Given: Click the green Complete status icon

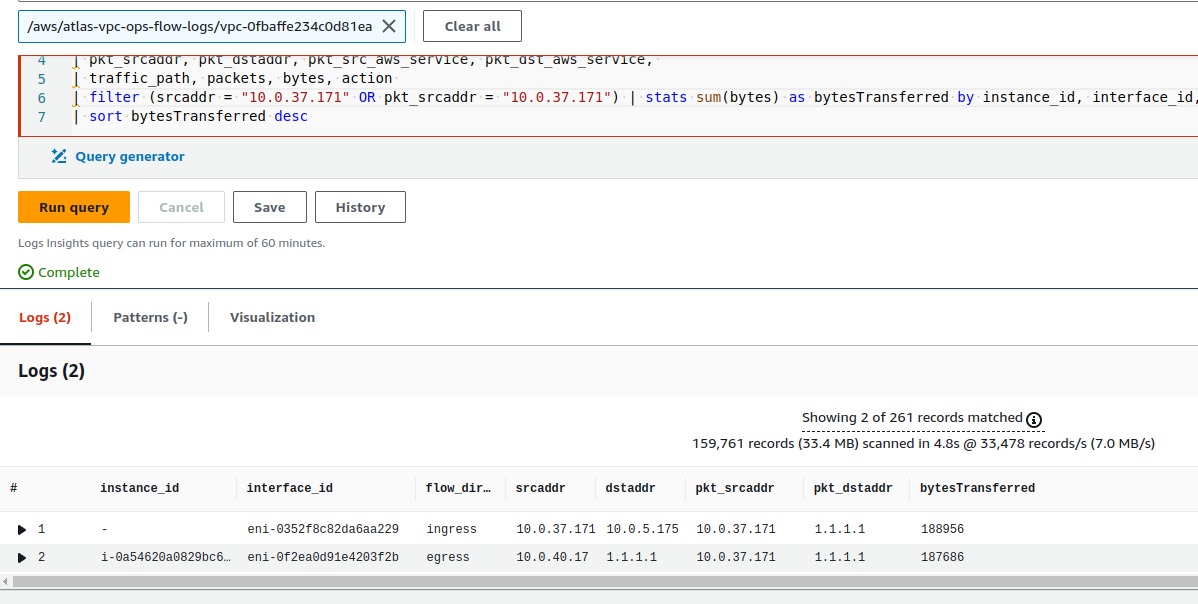Looking at the screenshot, I should 26,273.
